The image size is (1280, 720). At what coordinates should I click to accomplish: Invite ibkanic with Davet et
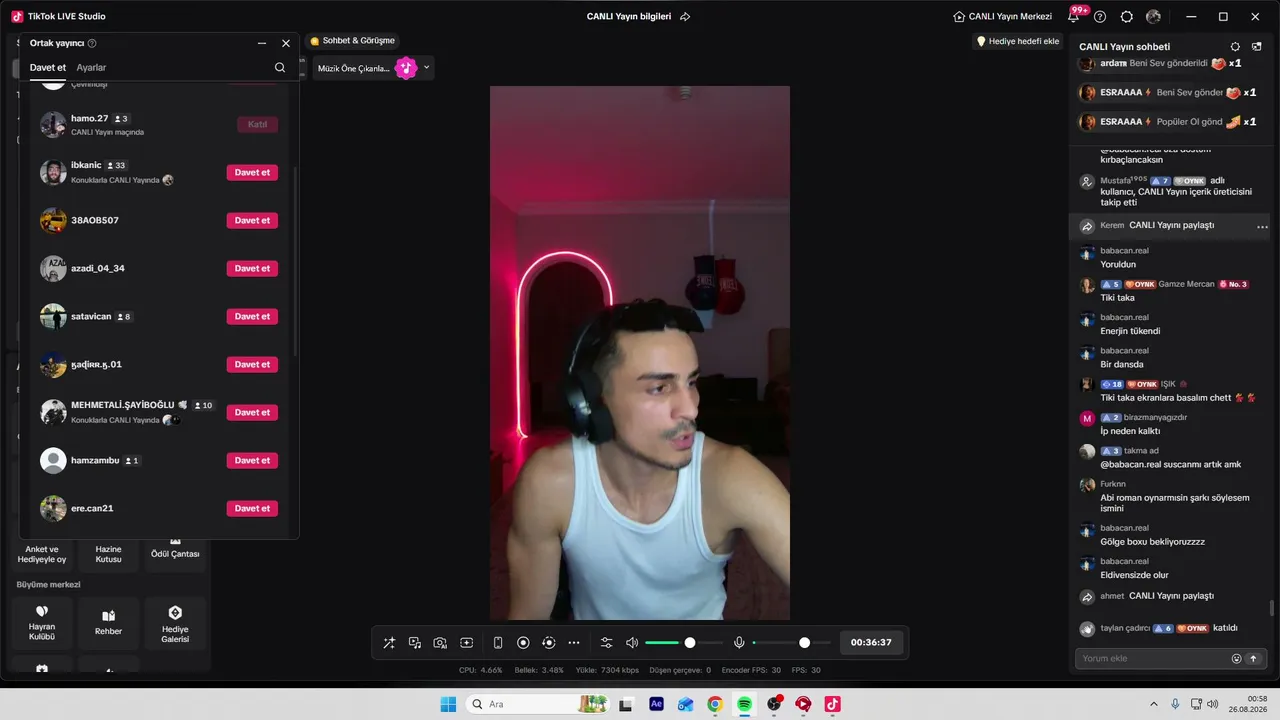[x=252, y=172]
